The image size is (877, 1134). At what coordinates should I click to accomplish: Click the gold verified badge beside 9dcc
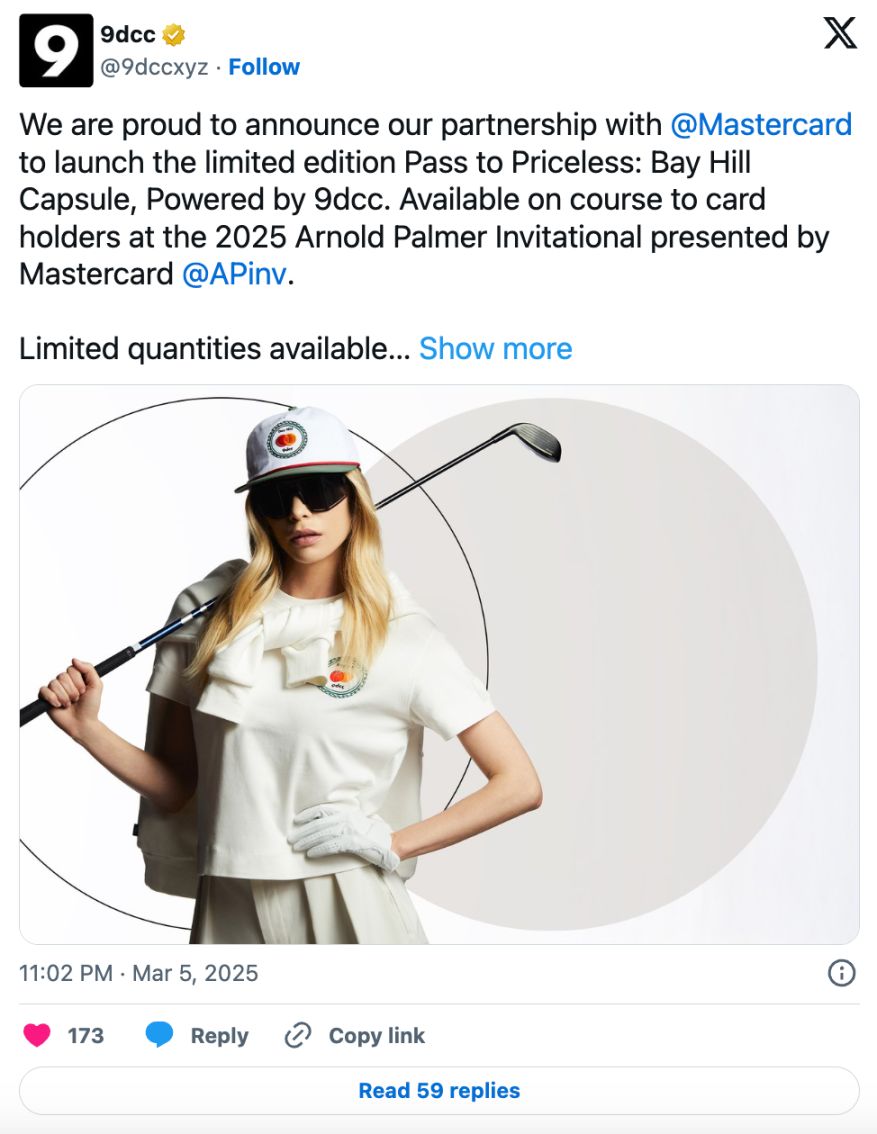174,35
